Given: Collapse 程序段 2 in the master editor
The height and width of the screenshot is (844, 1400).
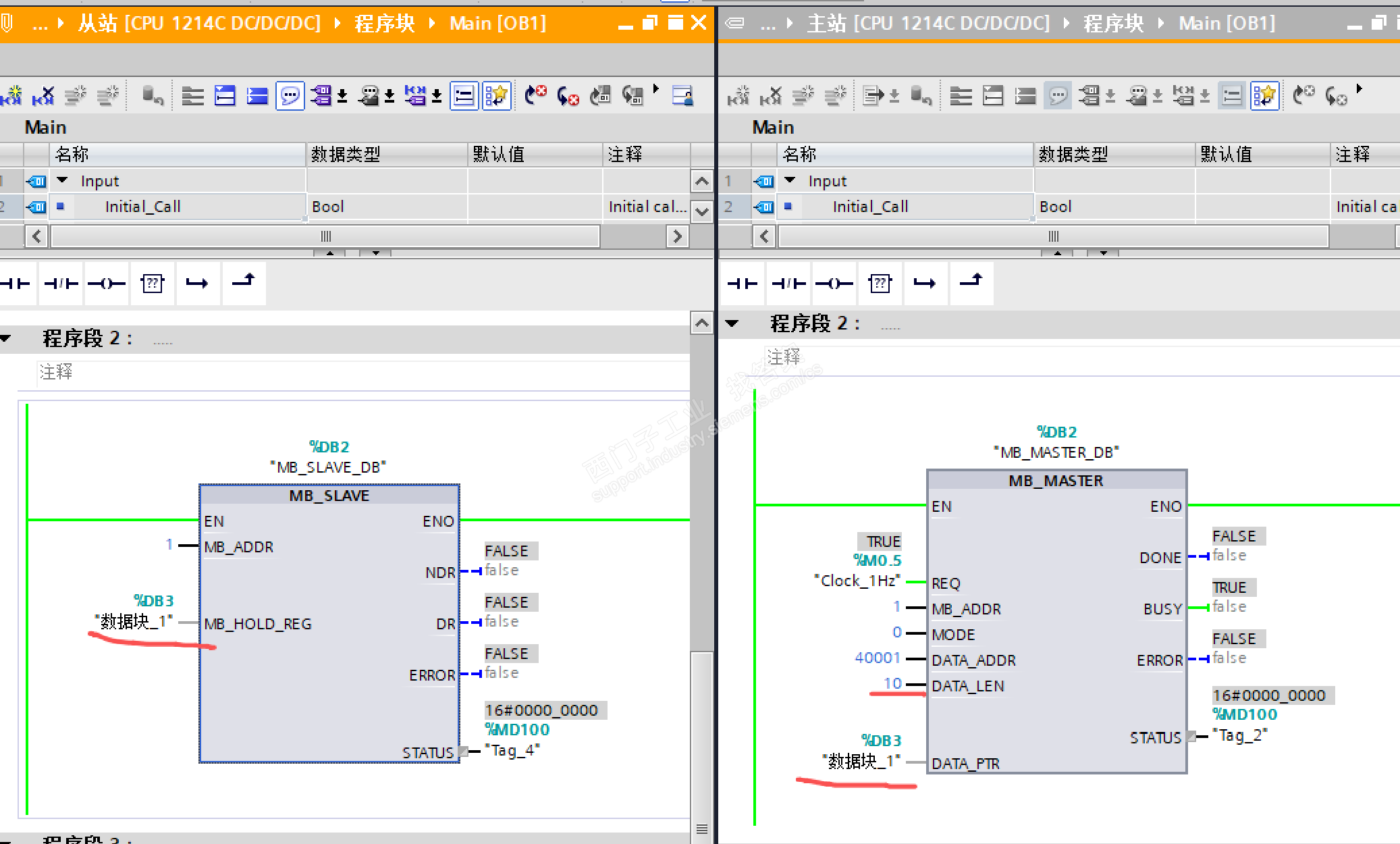Looking at the screenshot, I should point(732,323).
